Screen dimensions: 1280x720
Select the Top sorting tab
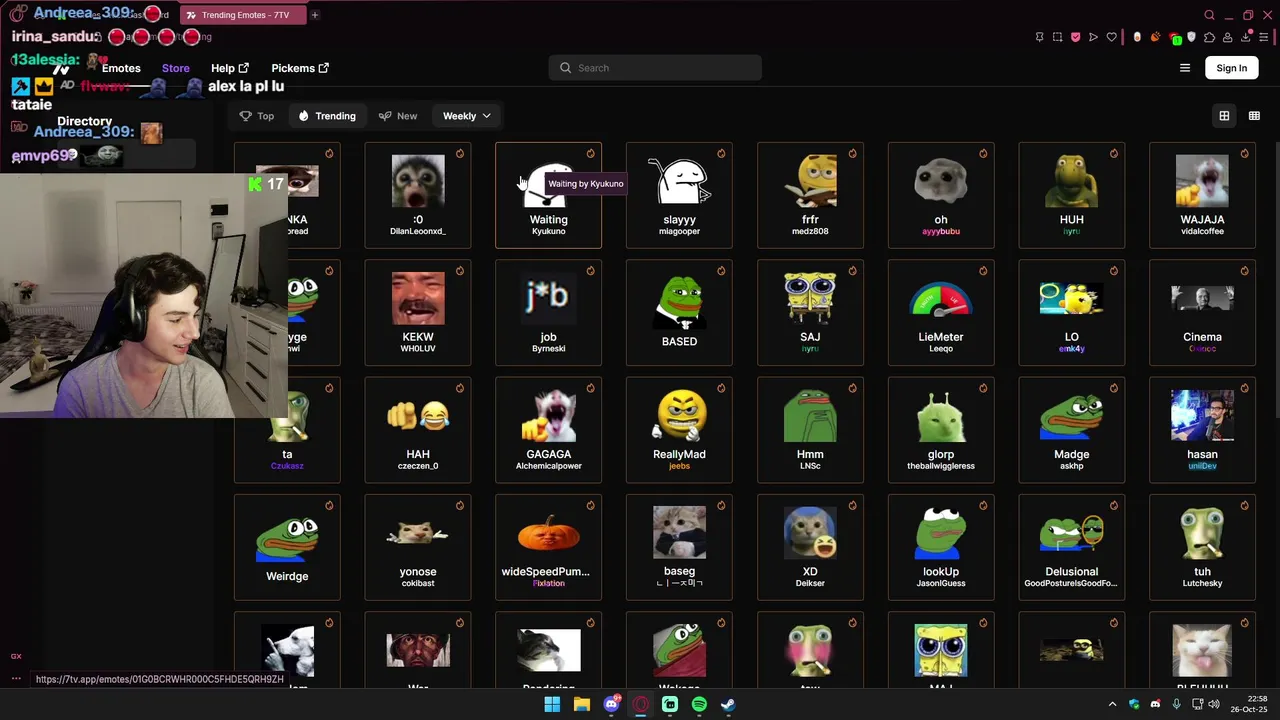click(x=257, y=116)
